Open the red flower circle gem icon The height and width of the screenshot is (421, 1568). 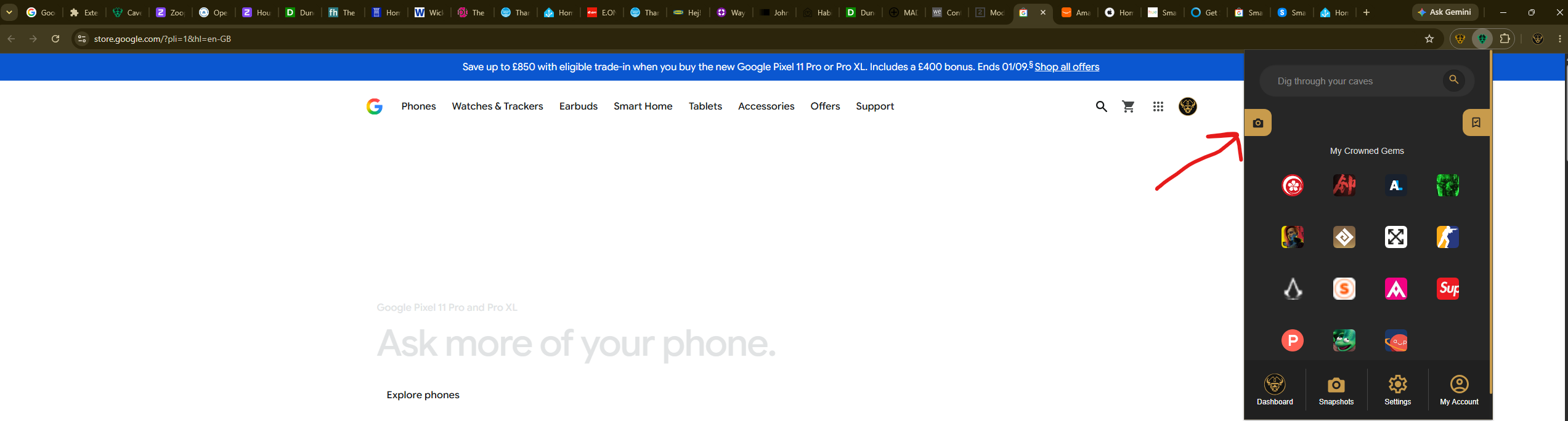click(1293, 185)
